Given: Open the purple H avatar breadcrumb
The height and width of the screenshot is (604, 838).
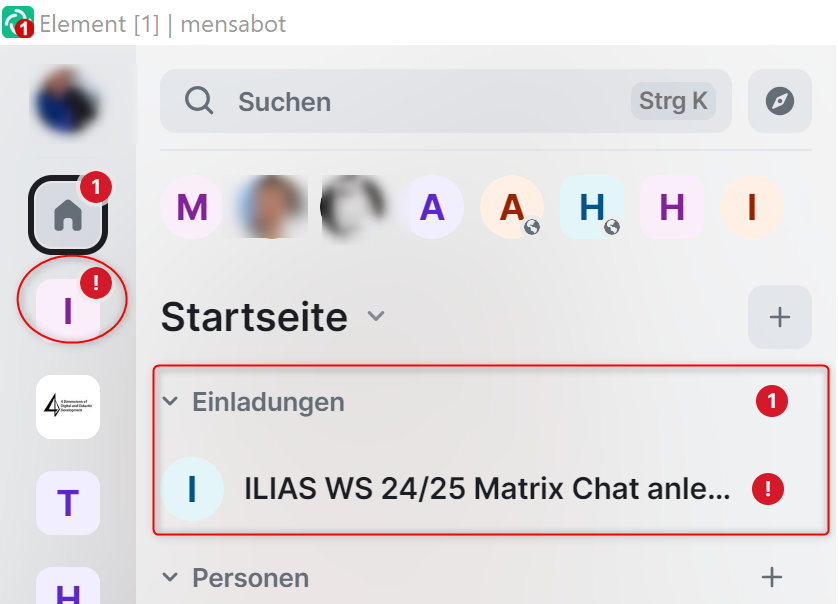Looking at the screenshot, I should pos(672,207).
